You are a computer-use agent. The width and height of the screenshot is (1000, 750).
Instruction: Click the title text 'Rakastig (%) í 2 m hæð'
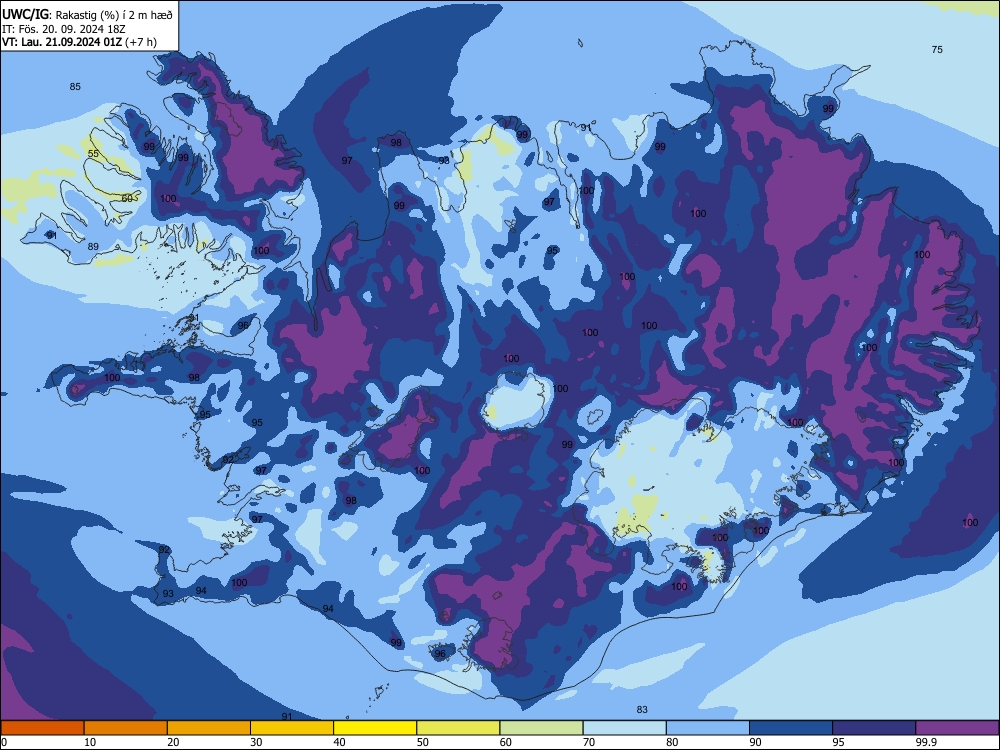[114, 15]
